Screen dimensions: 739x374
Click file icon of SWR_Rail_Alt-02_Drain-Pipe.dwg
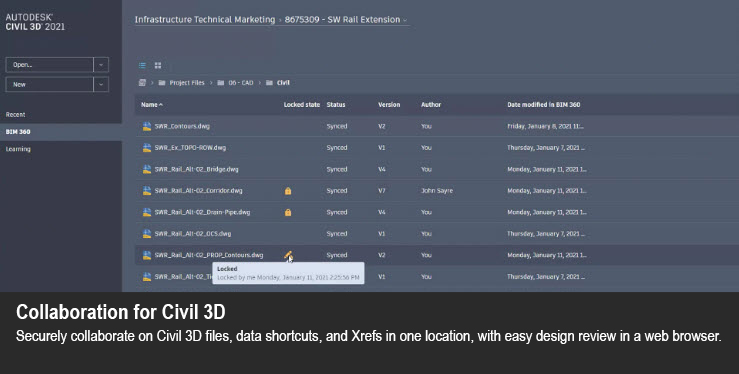click(x=147, y=212)
